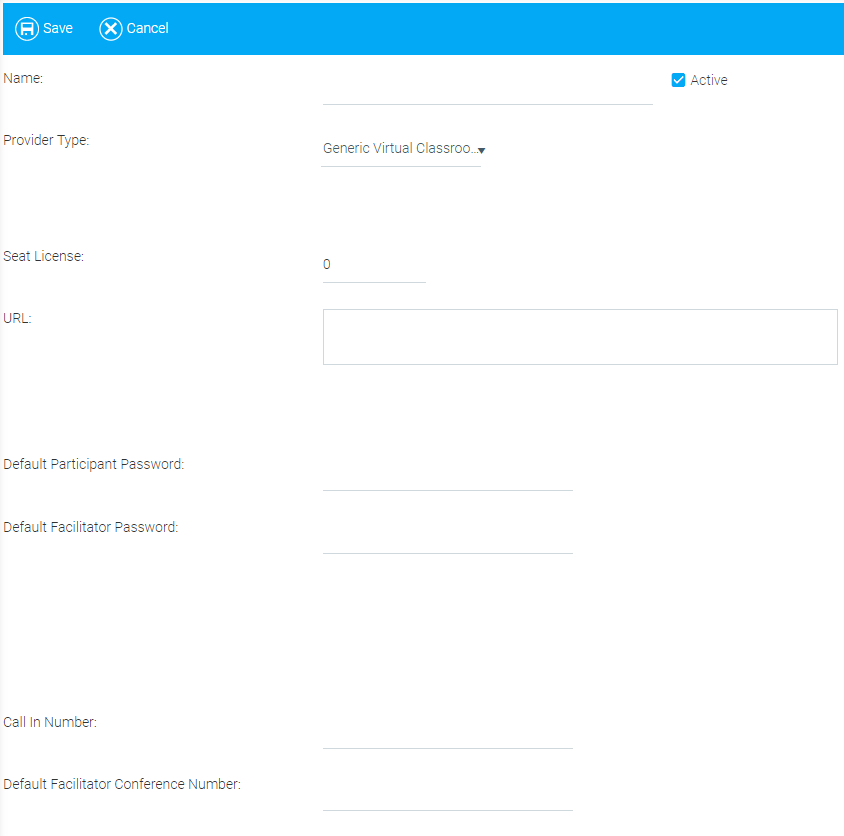Click the URL: field label
This screenshot has width=844, height=836.
18,318
